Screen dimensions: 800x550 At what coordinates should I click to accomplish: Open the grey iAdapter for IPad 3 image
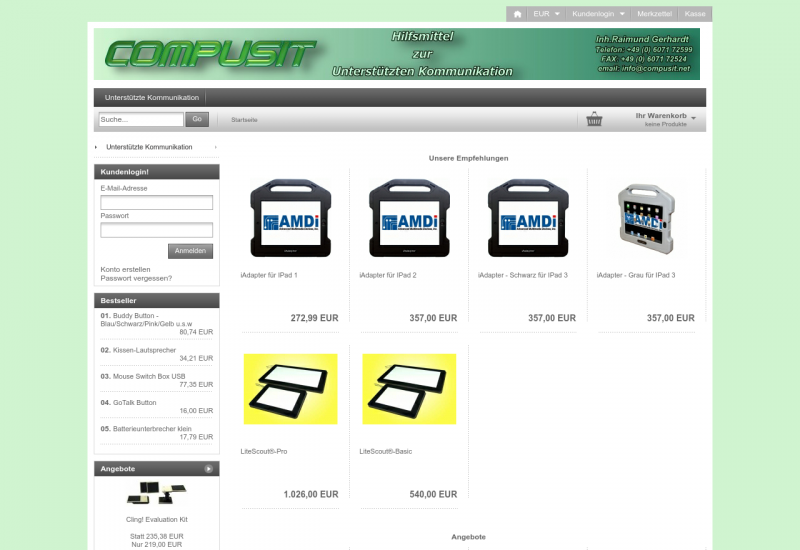click(645, 219)
